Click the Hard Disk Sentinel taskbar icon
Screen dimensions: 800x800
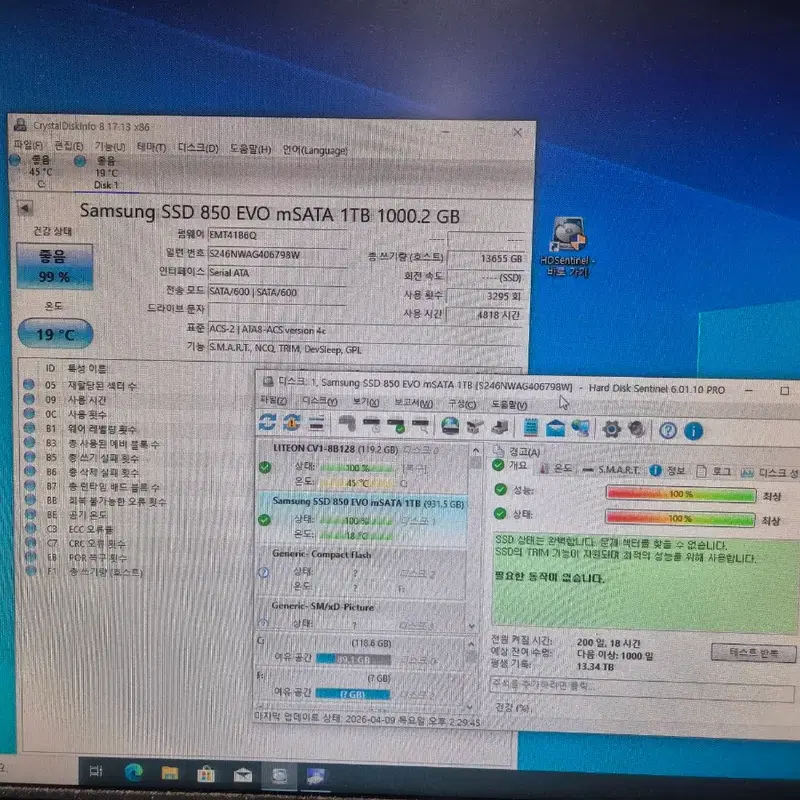315,777
